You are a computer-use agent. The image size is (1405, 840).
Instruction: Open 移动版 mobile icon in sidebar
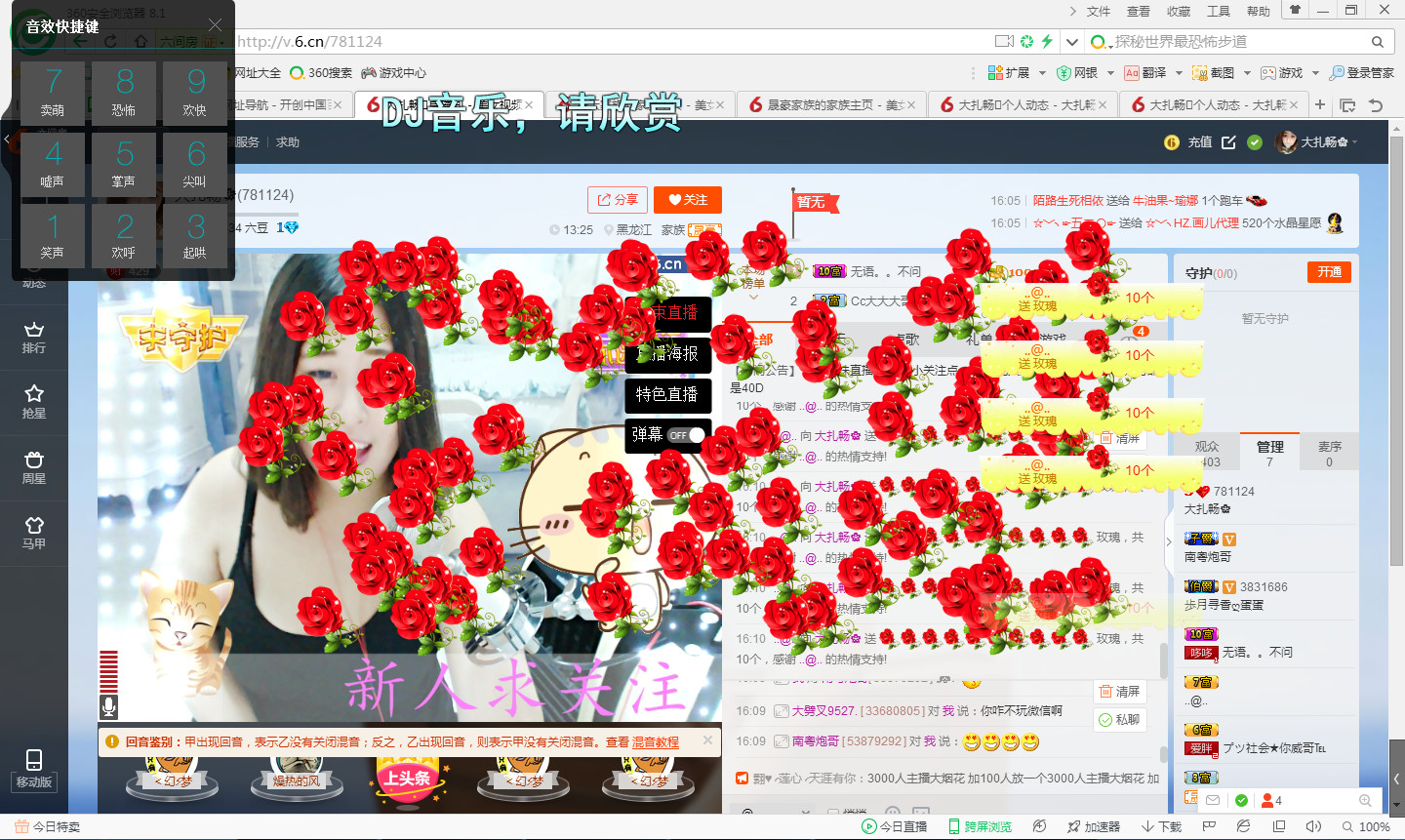[34, 769]
